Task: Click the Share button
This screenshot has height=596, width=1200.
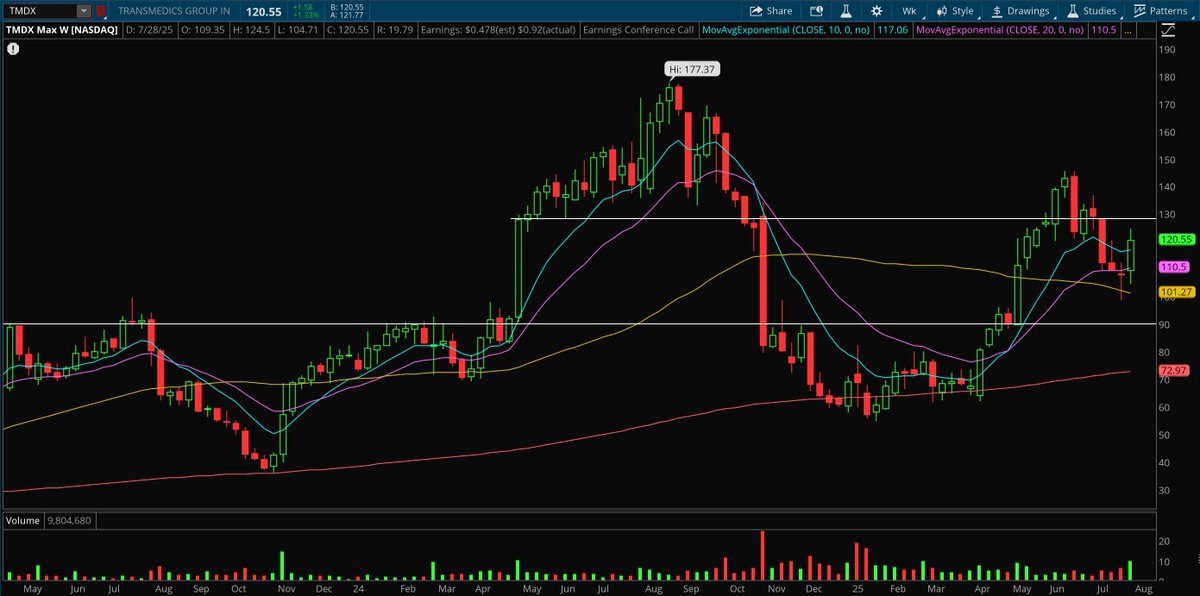Action: tap(771, 11)
